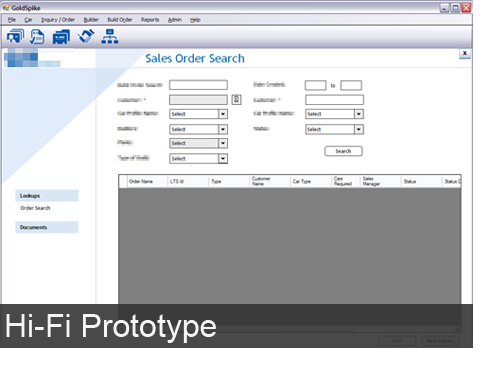Screen dimensions: 500x368
Task: Close the Sales Order Search panel
Action: click(x=465, y=53)
